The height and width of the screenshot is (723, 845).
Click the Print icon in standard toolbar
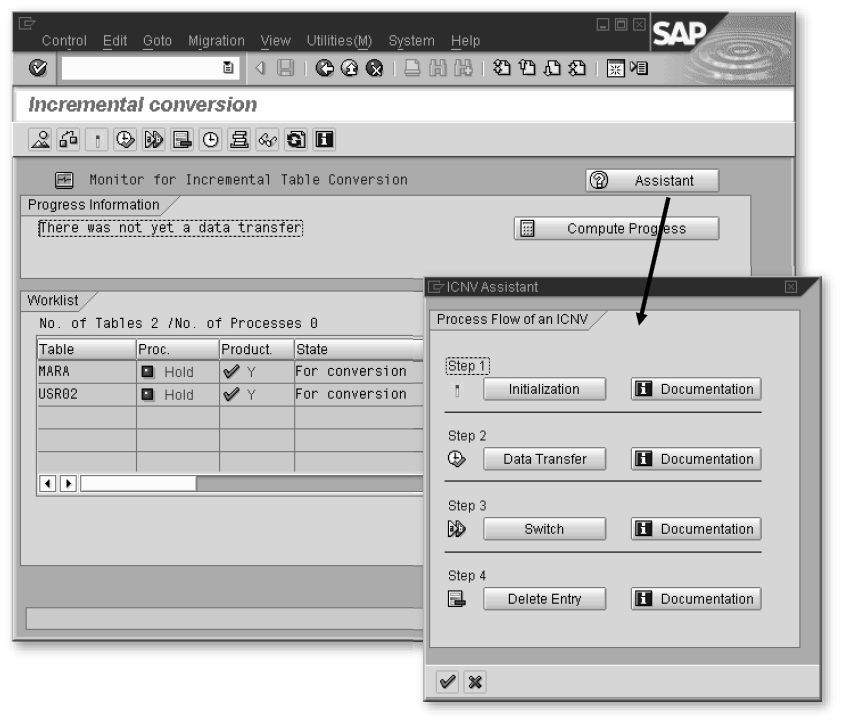[412, 68]
